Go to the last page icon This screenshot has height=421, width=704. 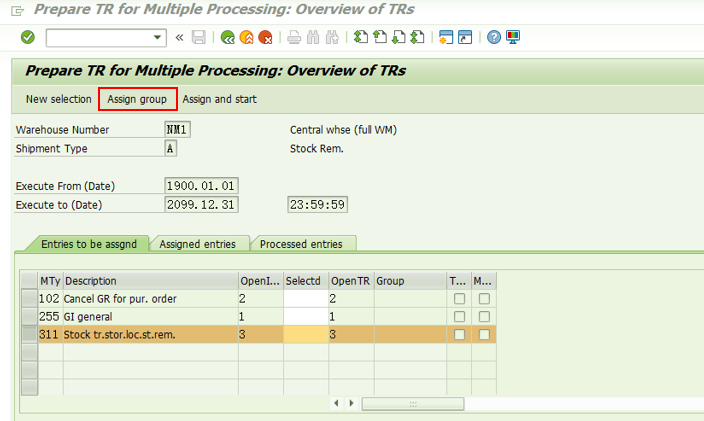coord(418,37)
